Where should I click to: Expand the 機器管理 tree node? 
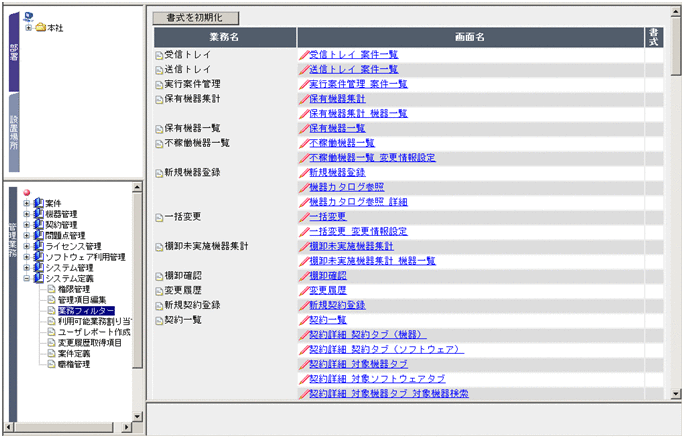click(27, 214)
